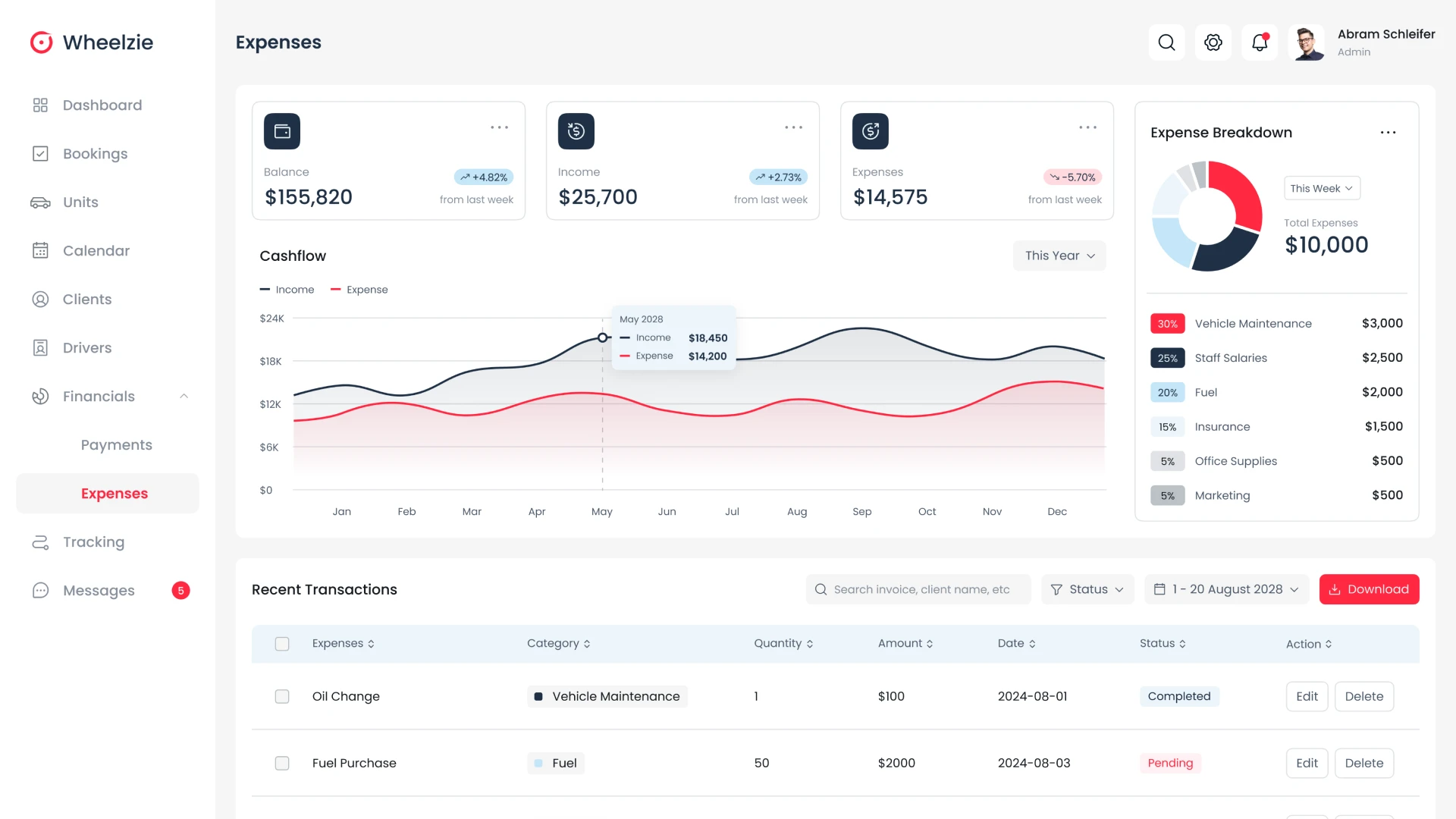The width and height of the screenshot is (1456, 819).
Task: Open the This Year cashflow dropdown
Action: [x=1059, y=256]
